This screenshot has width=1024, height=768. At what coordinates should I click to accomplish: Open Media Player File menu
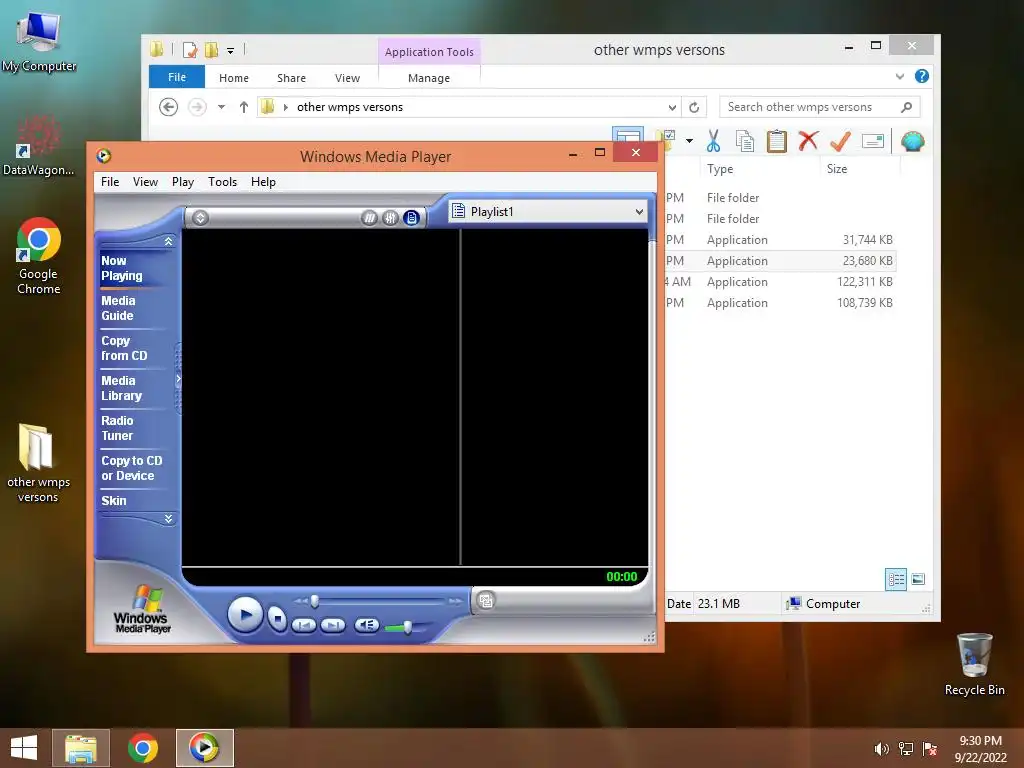110,182
